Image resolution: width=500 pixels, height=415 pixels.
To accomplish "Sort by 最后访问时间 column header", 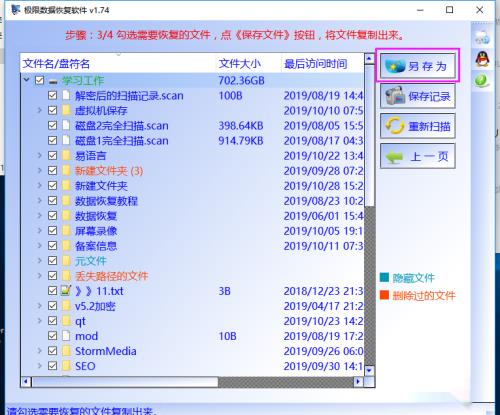I will click(x=315, y=63).
